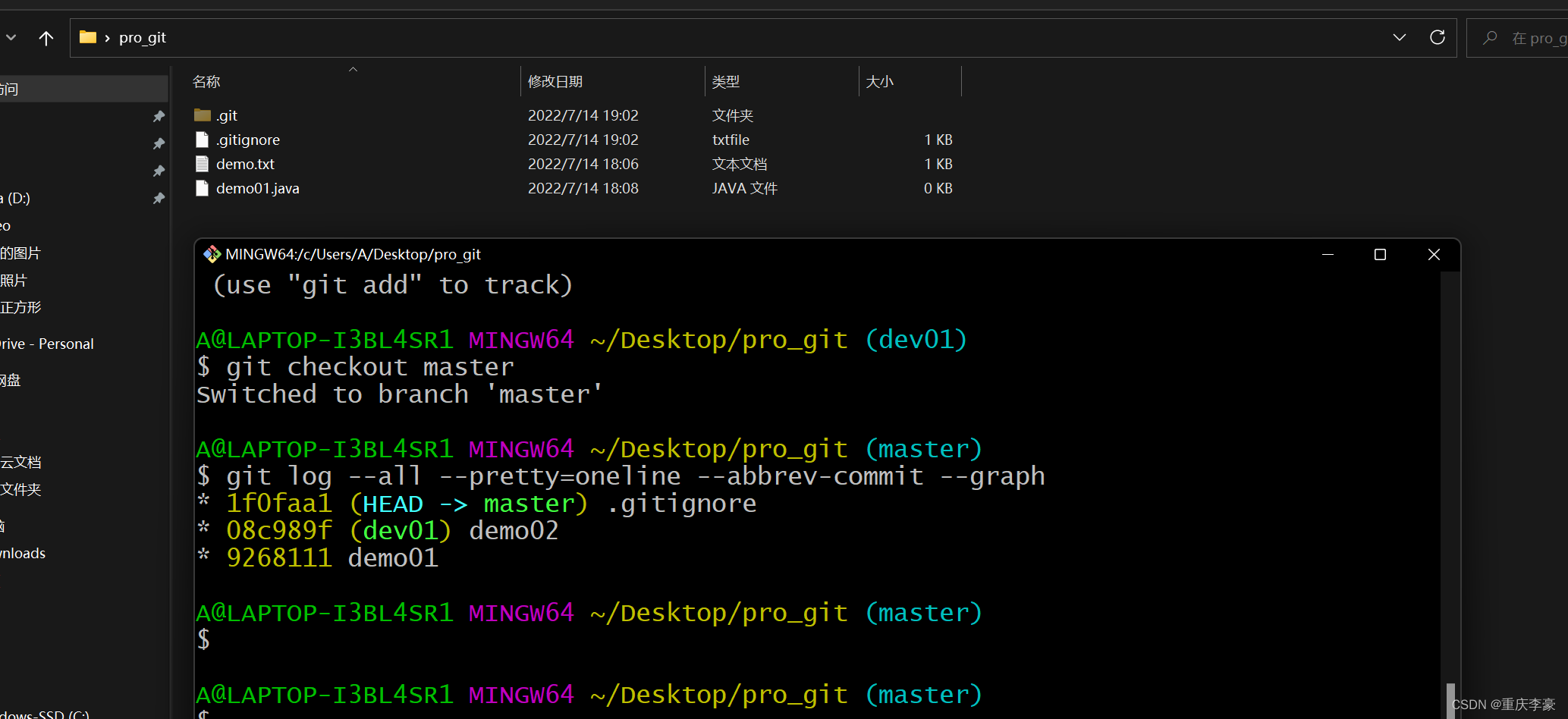Select pro_git in the address breadcrumb
Image resolution: width=1568 pixels, height=719 pixels.
click(143, 37)
